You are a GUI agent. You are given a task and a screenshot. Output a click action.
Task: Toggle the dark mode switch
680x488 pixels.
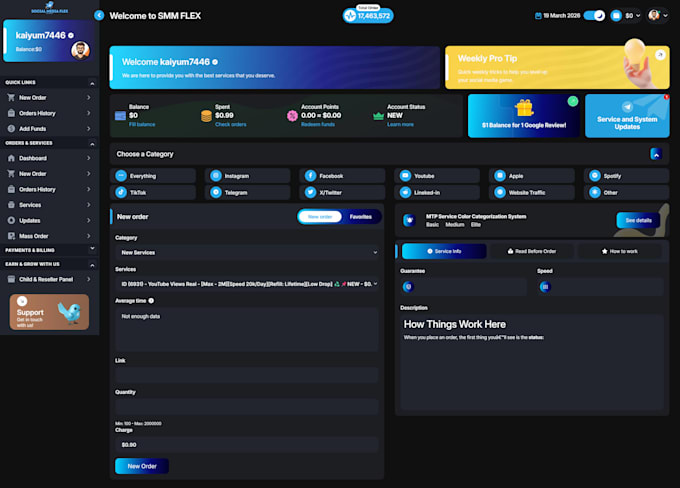click(594, 16)
